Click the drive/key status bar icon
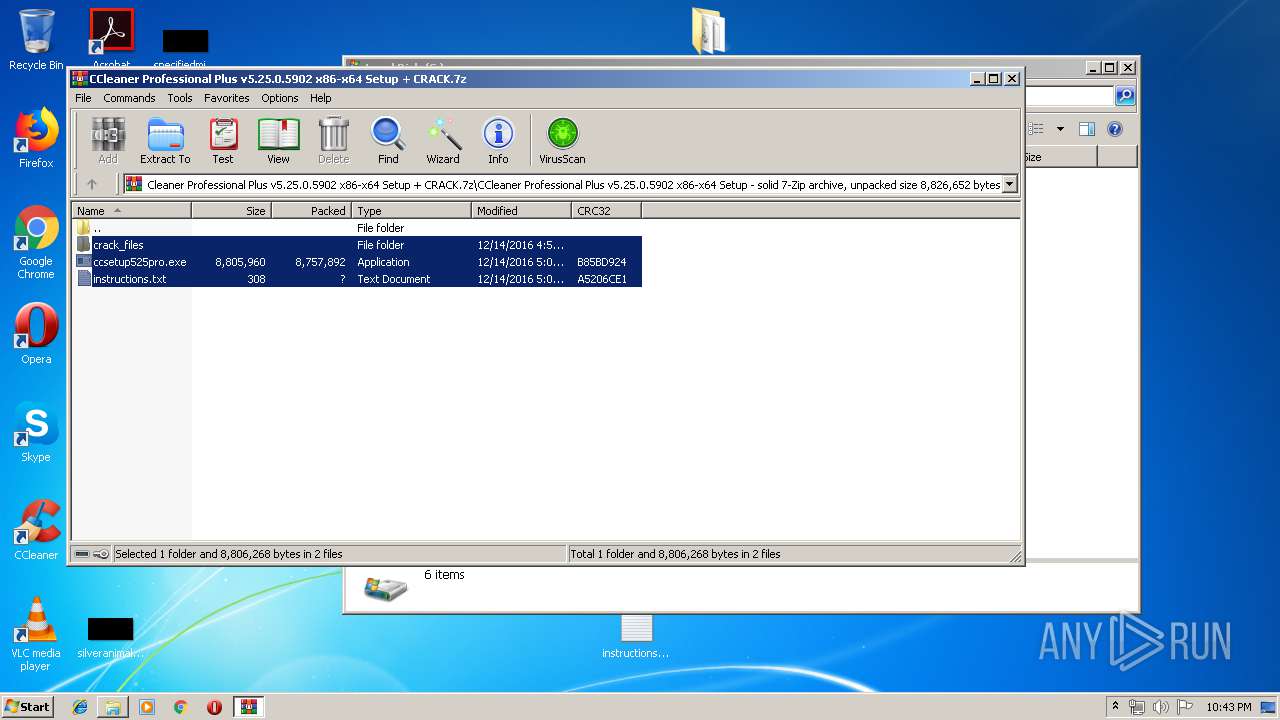 pyautogui.click(x=91, y=554)
